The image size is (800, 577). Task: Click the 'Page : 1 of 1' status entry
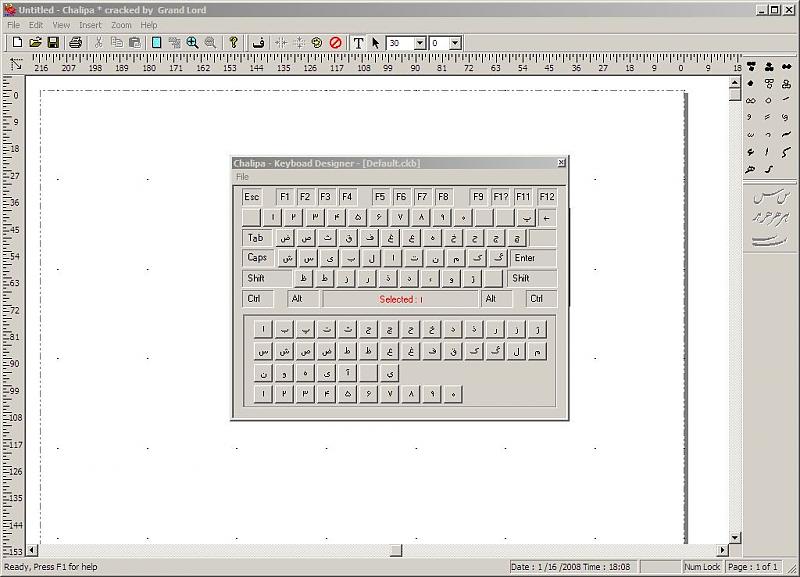753,567
